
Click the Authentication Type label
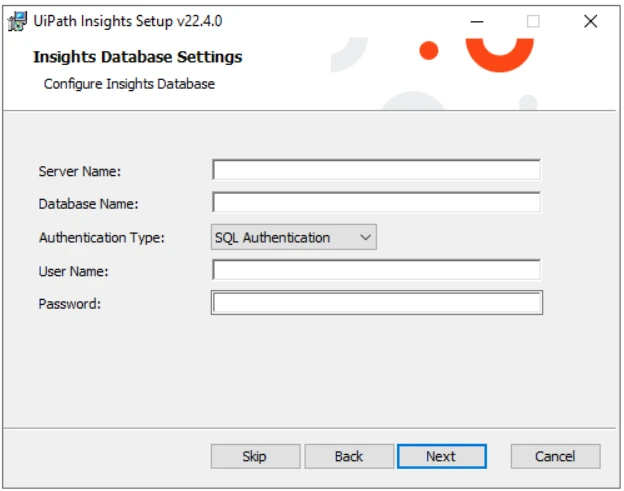point(101,238)
